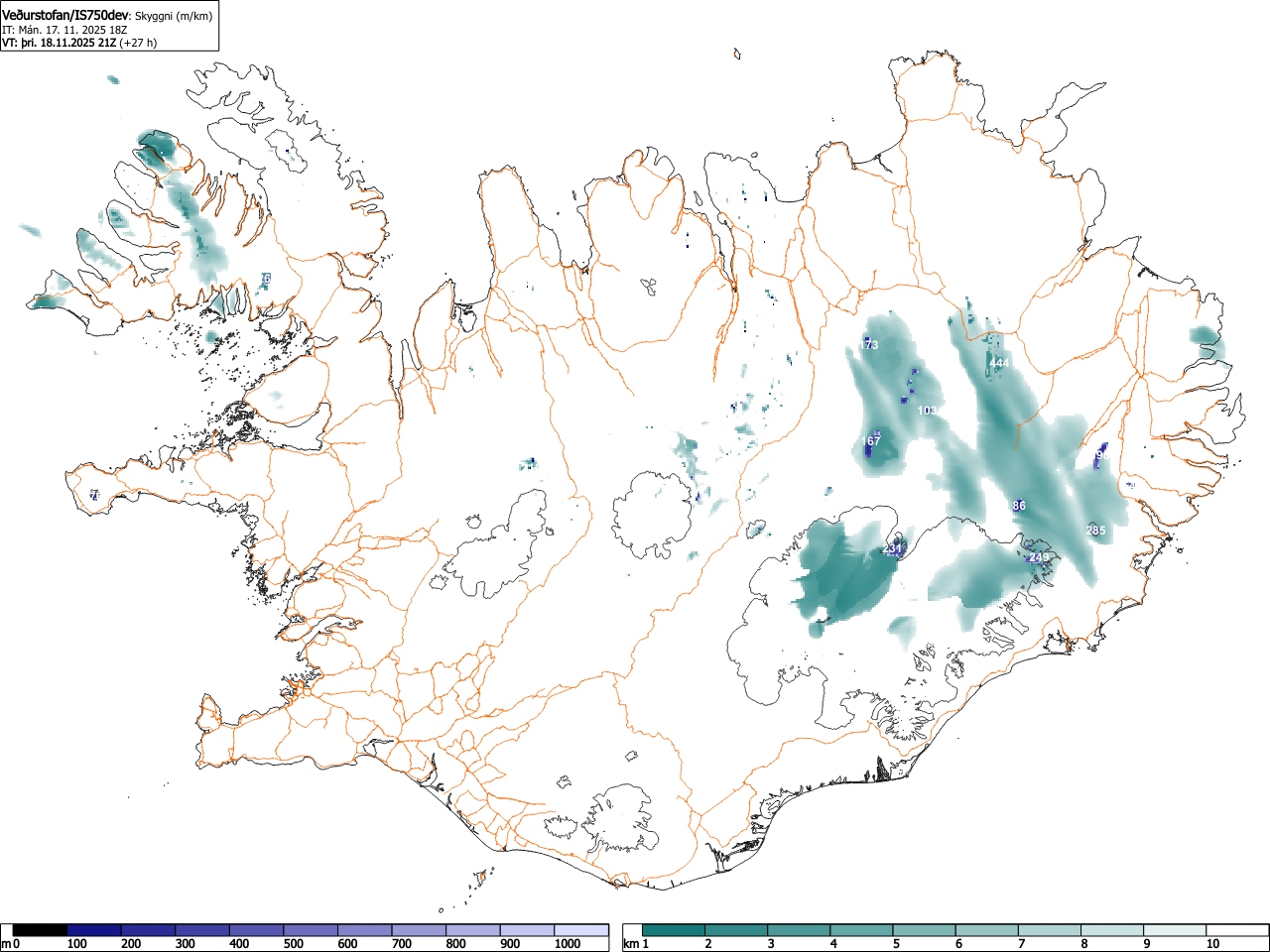The height and width of the screenshot is (952, 1270).
Task: Click the 400 tick label on meter legend
Action: [x=240, y=944]
